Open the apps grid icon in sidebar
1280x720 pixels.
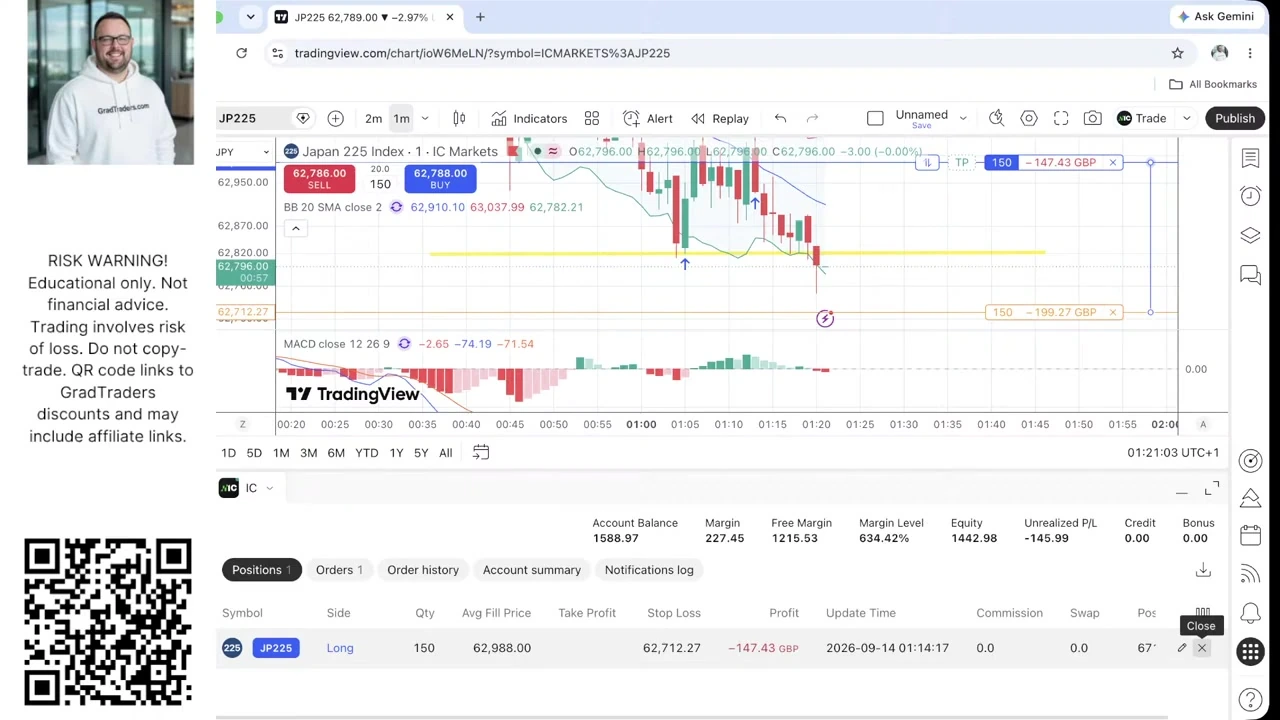(x=1250, y=652)
